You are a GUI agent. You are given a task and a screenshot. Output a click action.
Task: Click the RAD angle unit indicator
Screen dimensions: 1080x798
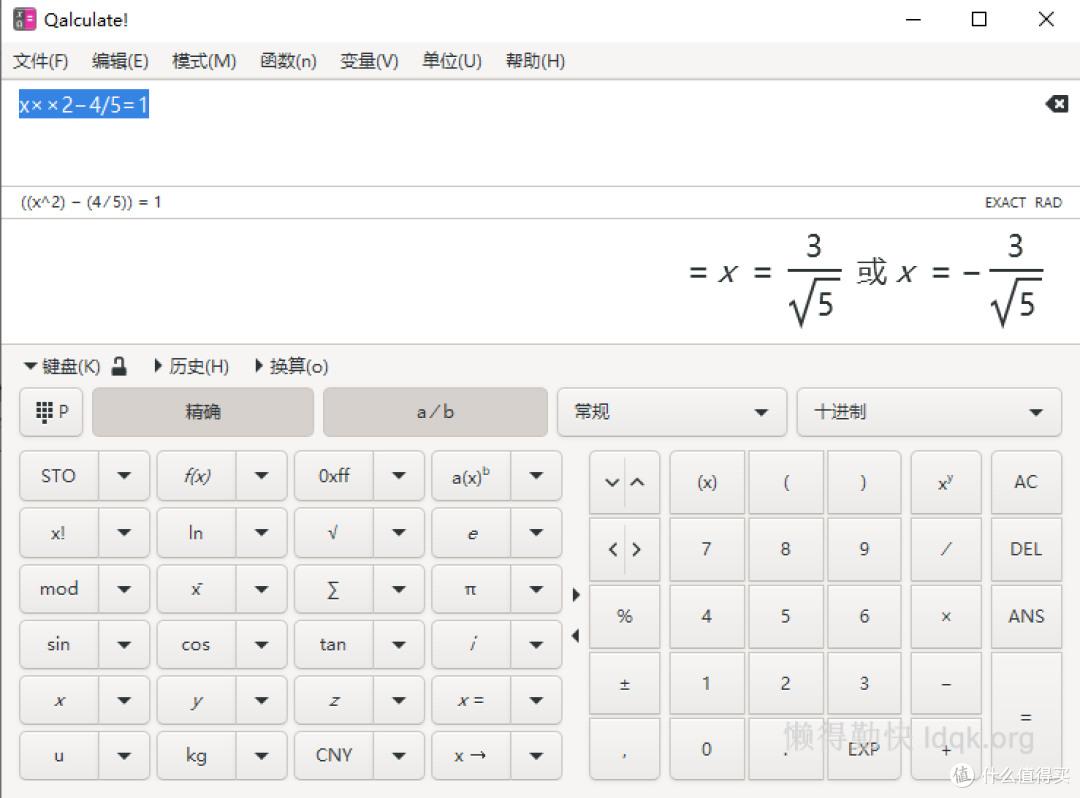[x=1048, y=202]
